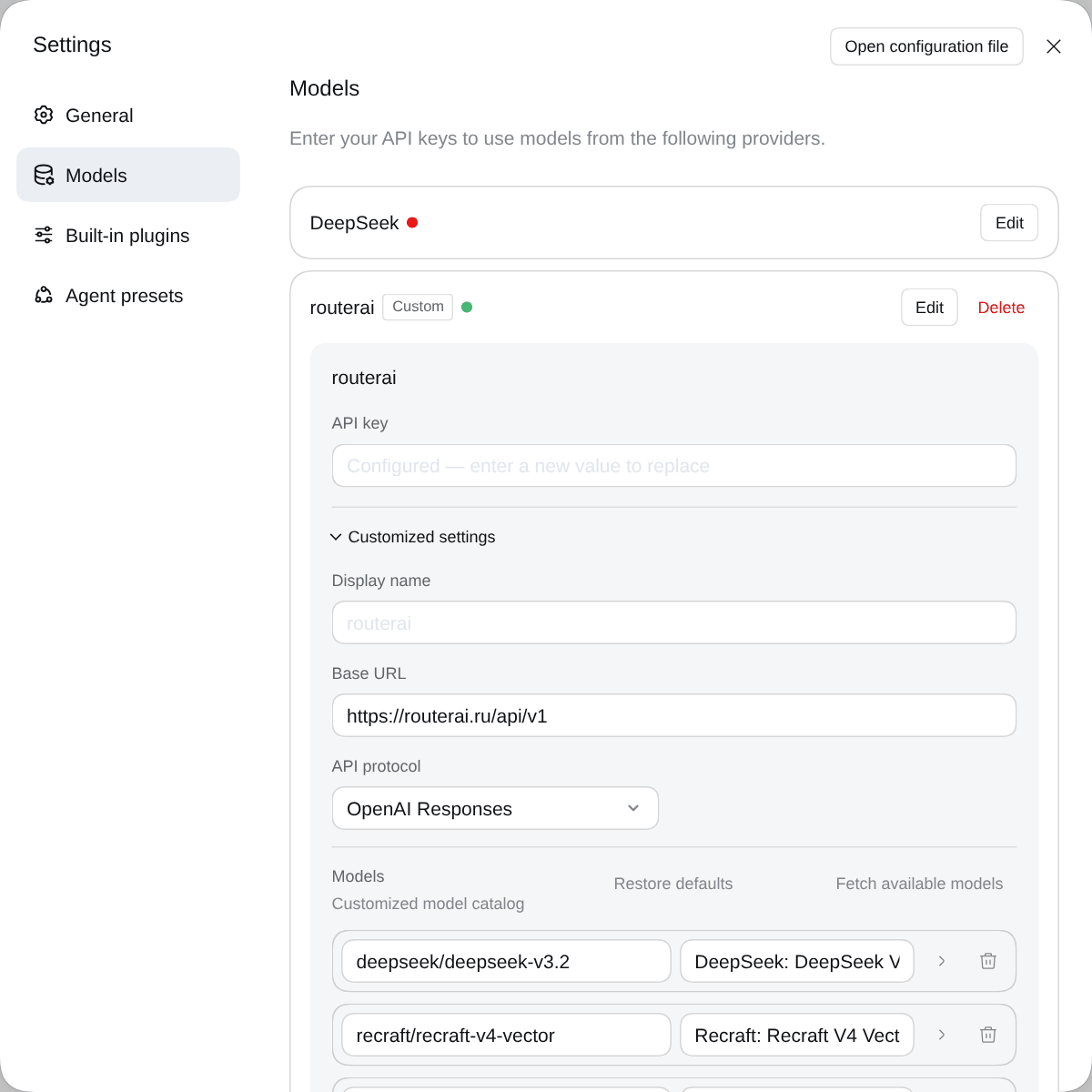Click the Customized model catalog label
The height and width of the screenshot is (1092, 1092).
point(428,904)
